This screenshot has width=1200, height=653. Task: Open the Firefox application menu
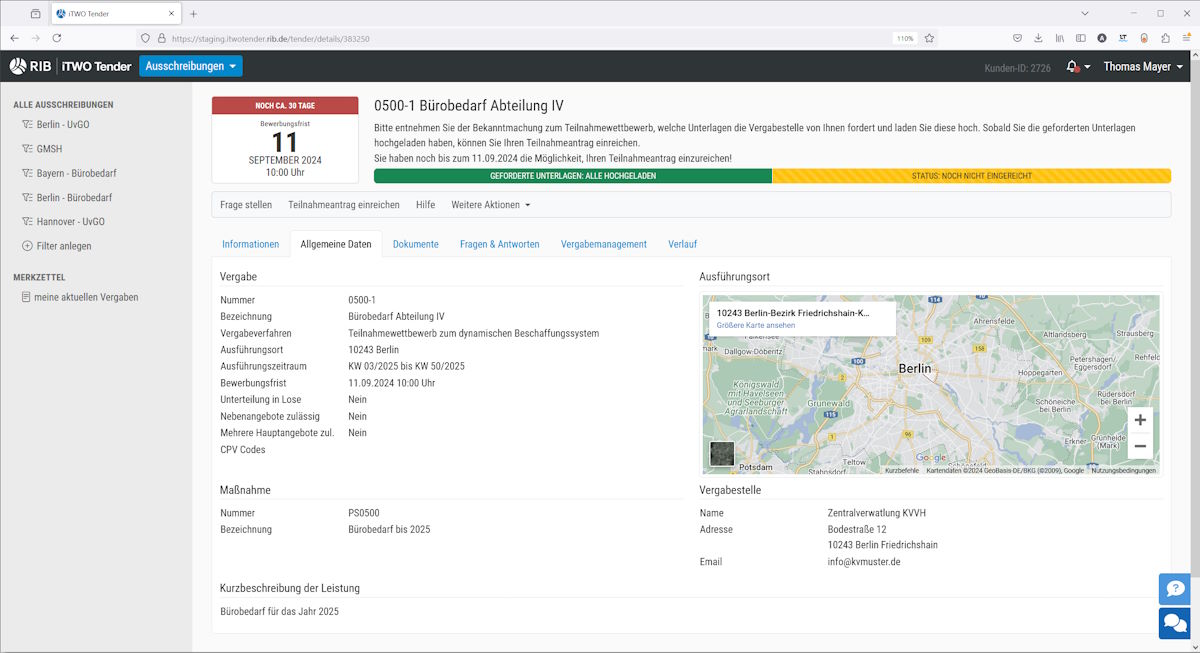click(x=1186, y=38)
